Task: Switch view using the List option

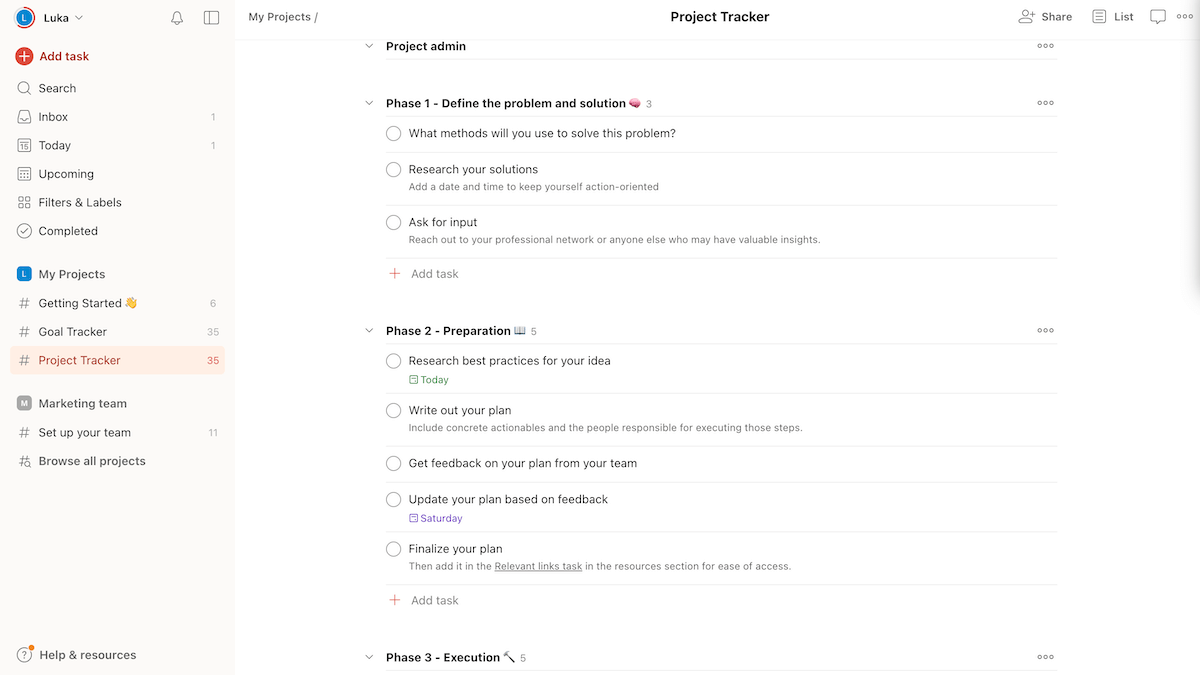Action: click(x=1112, y=16)
